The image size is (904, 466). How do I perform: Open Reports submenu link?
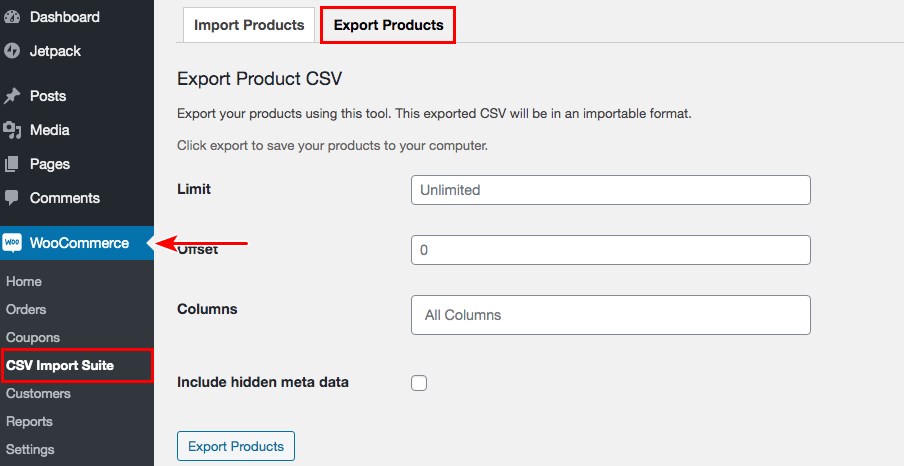tap(29, 422)
